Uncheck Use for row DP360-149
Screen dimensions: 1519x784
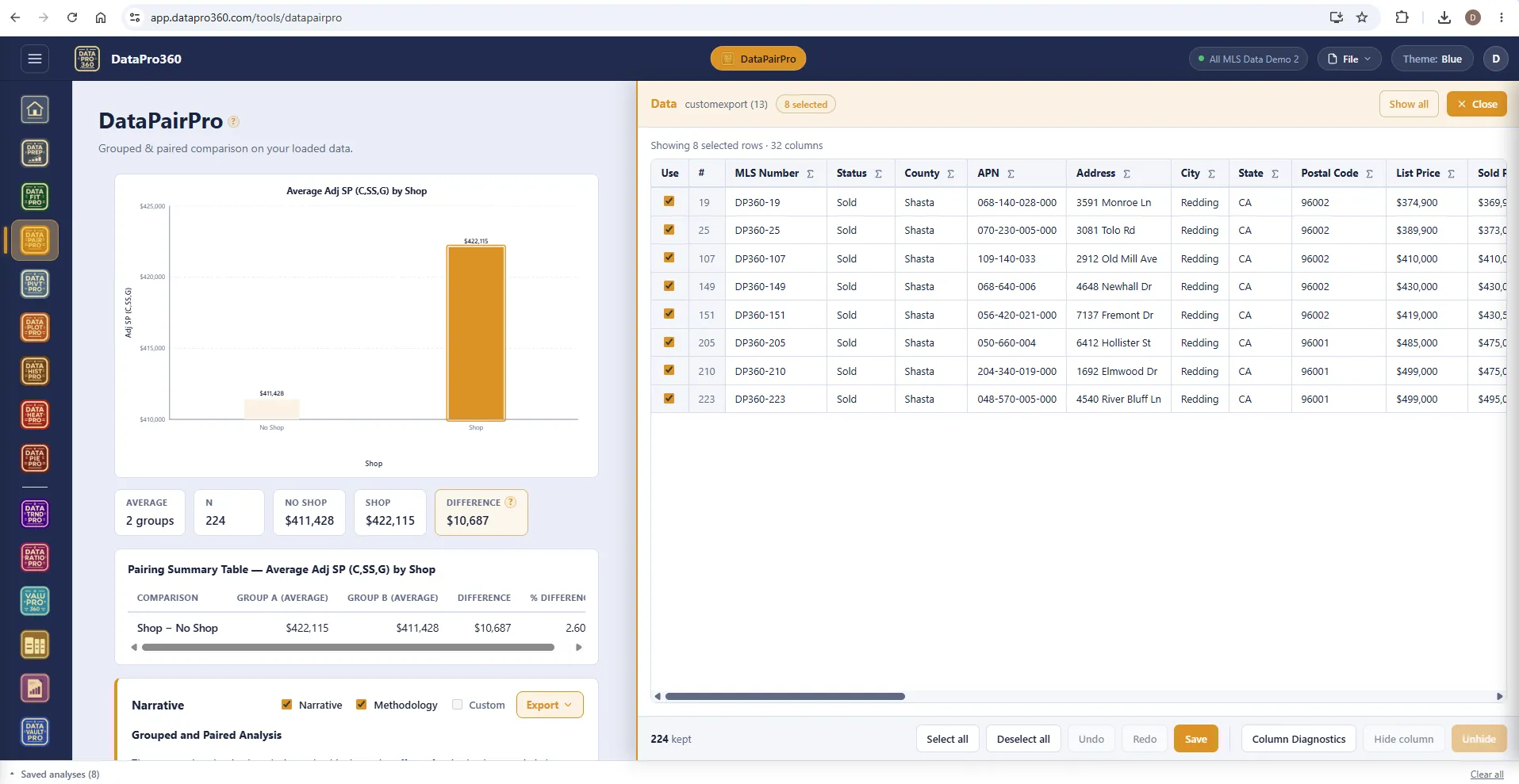[669, 286]
